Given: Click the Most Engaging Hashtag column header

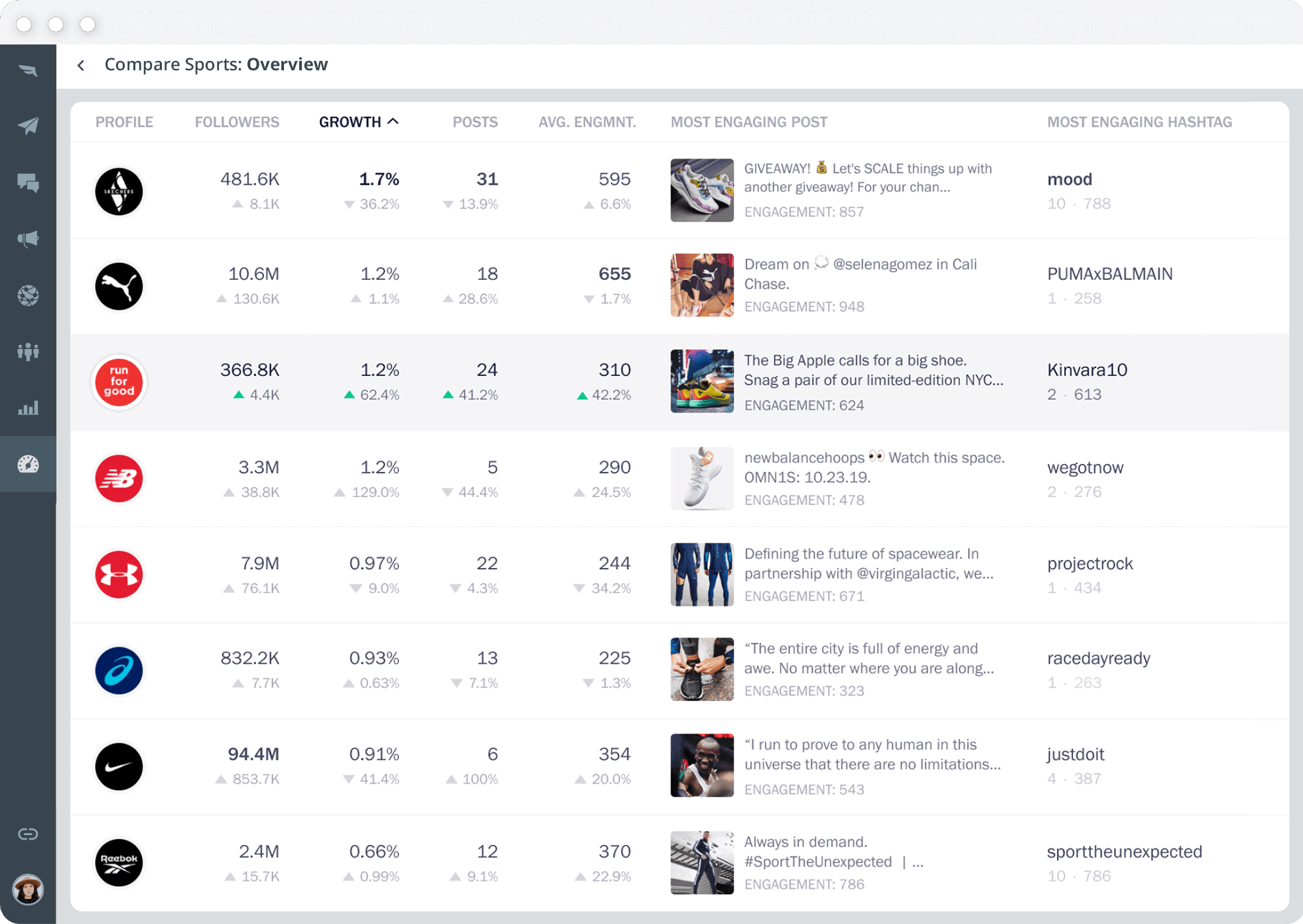Looking at the screenshot, I should [x=1140, y=122].
